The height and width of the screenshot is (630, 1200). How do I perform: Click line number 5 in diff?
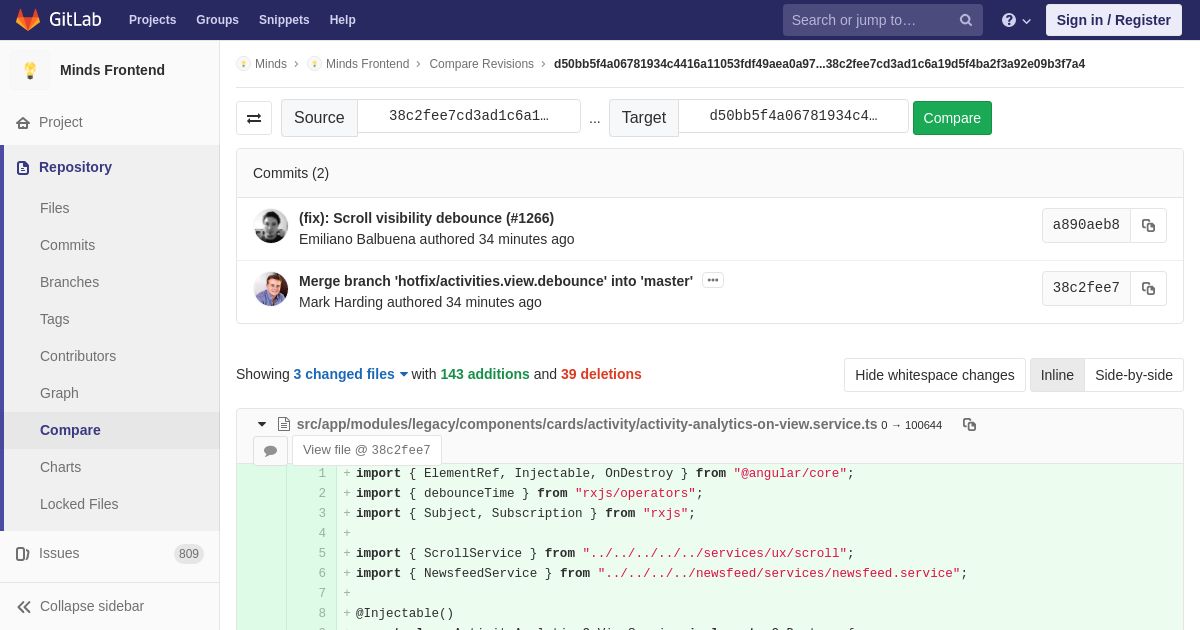(x=322, y=554)
